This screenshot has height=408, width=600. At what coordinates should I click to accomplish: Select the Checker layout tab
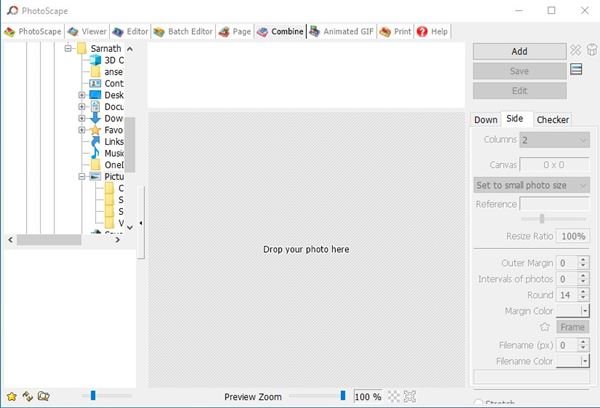(x=552, y=120)
